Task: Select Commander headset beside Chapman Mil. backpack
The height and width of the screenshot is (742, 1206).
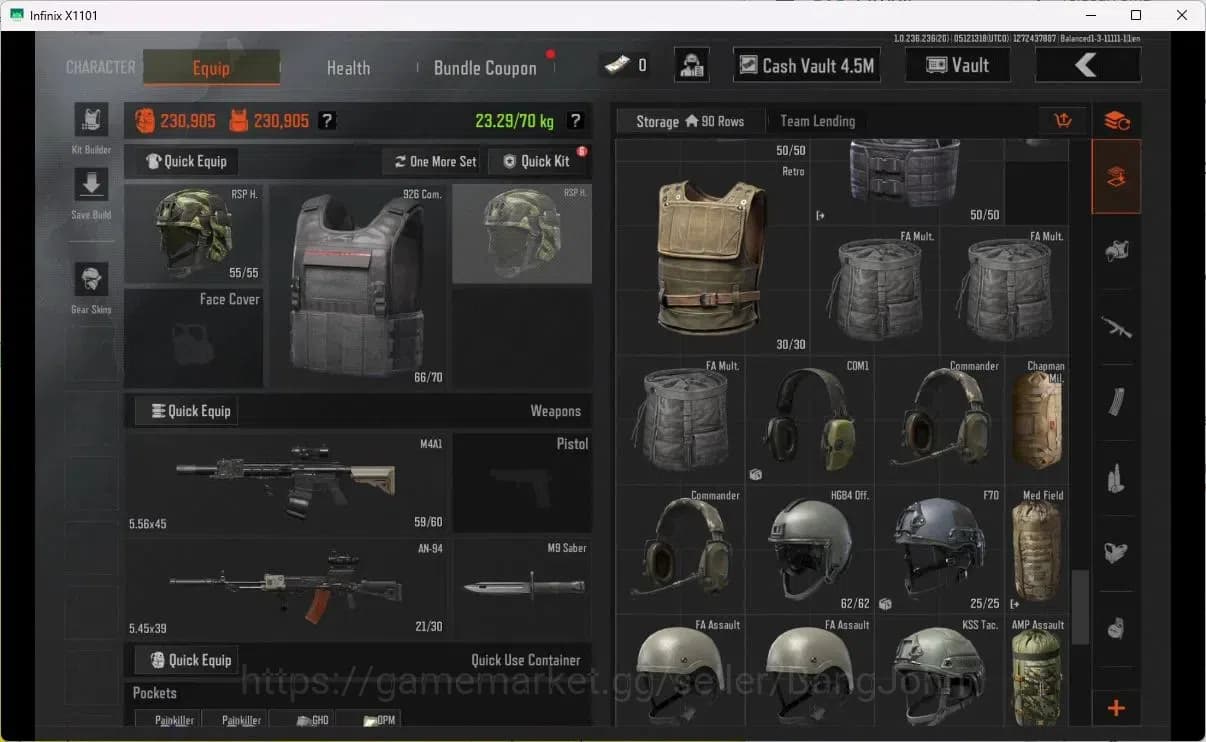Action: [x=939, y=421]
